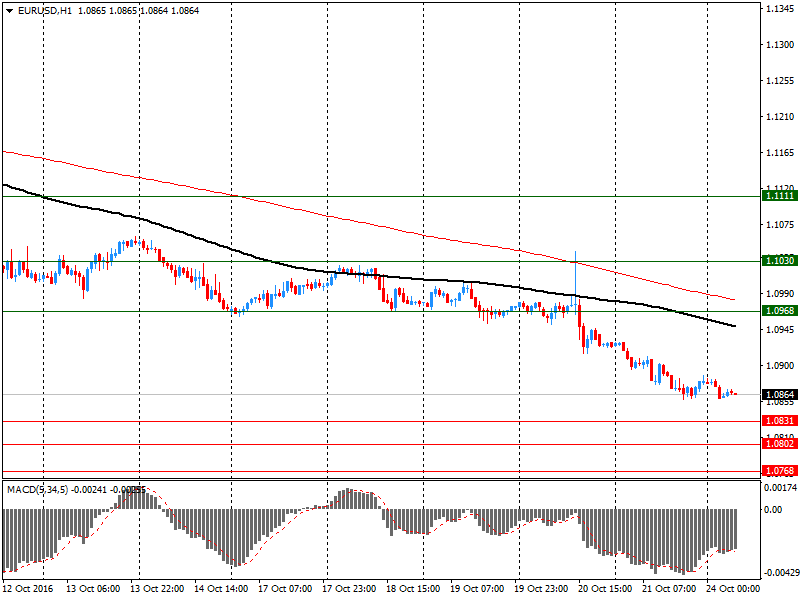Click the MACD scale value 0.00174
Viewport: 800px width, 600px height.
click(780, 488)
